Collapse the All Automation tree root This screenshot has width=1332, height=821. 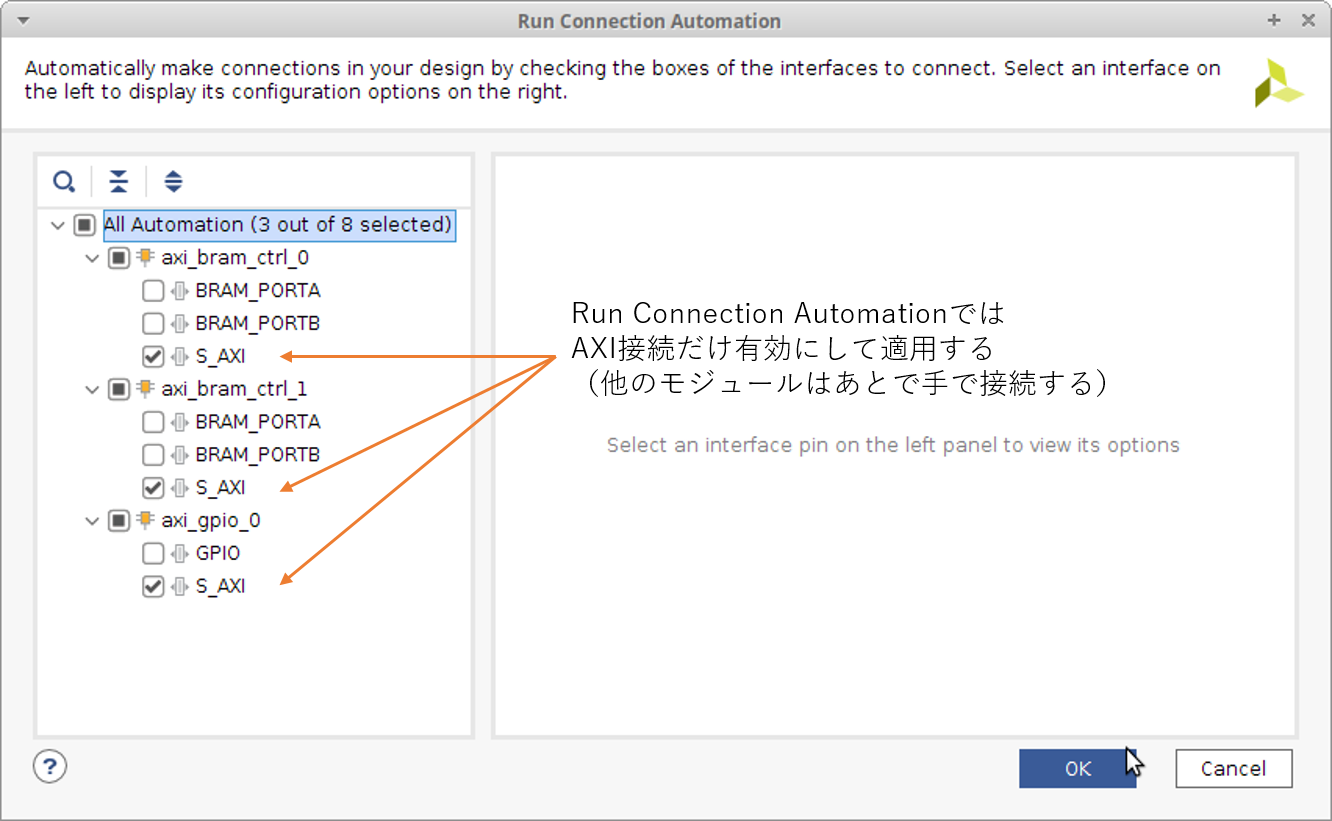tap(58, 226)
